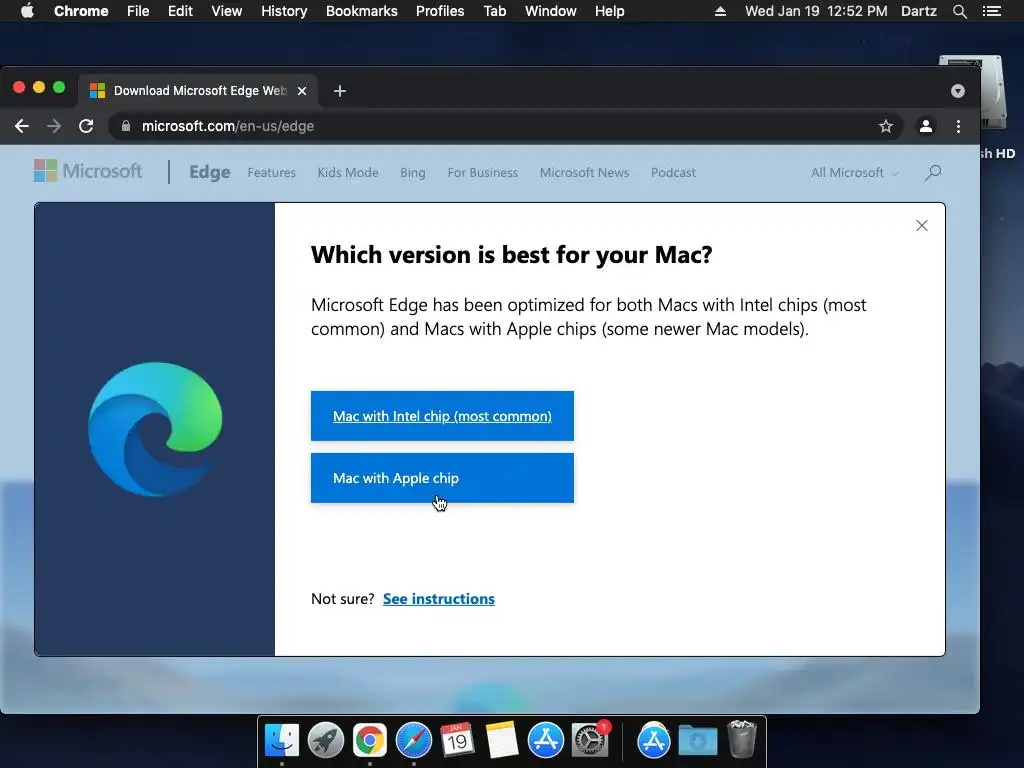Open the Window menu
This screenshot has height=768, width=1024.
coord(551,11)
